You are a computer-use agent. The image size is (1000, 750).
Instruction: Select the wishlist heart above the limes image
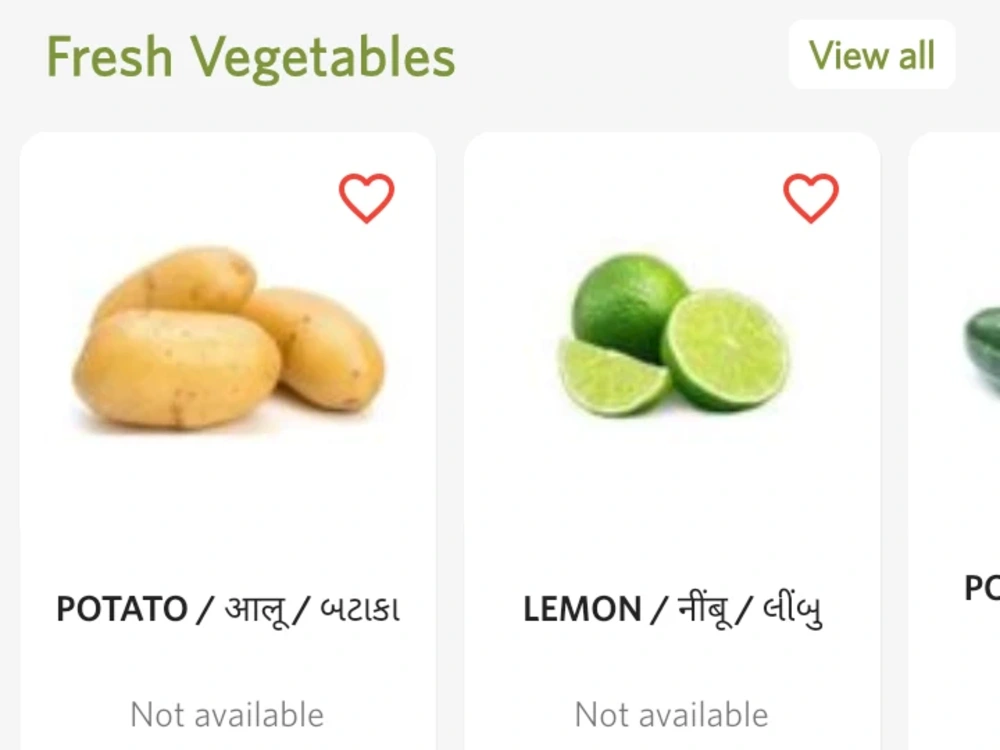tap(810, 197)
